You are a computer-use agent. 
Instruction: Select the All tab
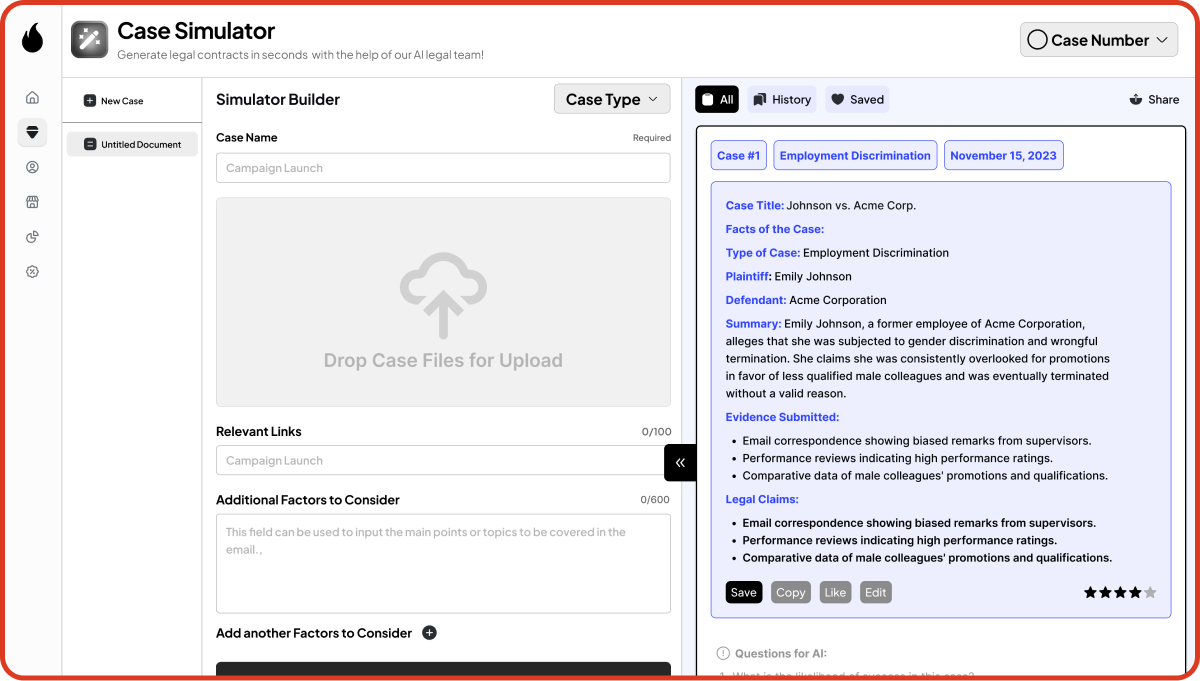(717, 100)
